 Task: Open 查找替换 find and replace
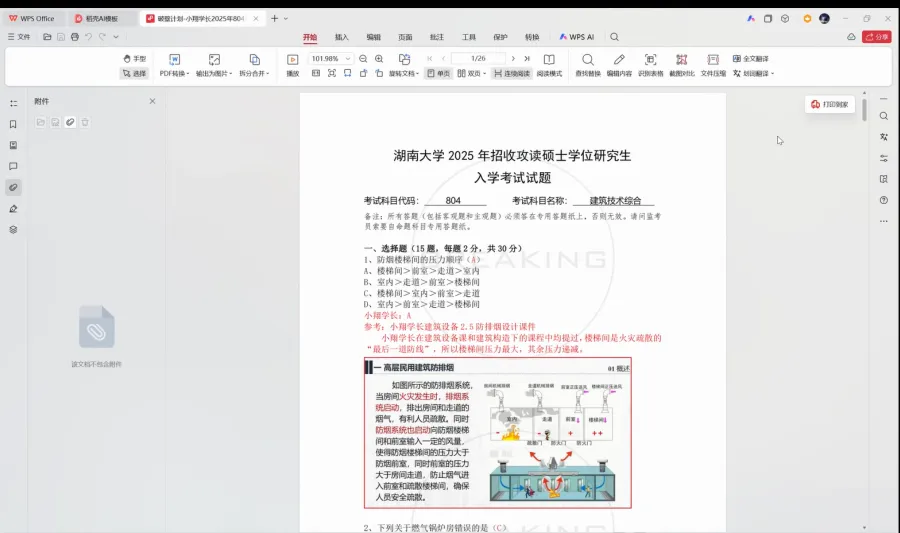click(x=588, y=65)
